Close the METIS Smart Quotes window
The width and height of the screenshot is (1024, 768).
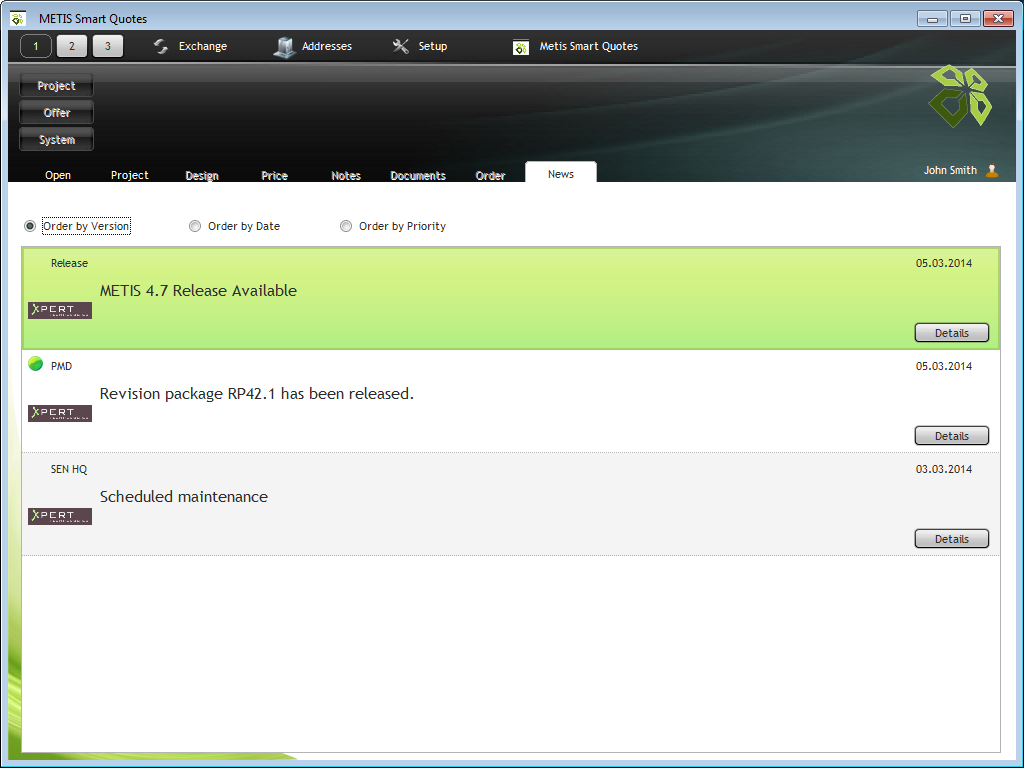coord(999,19)
